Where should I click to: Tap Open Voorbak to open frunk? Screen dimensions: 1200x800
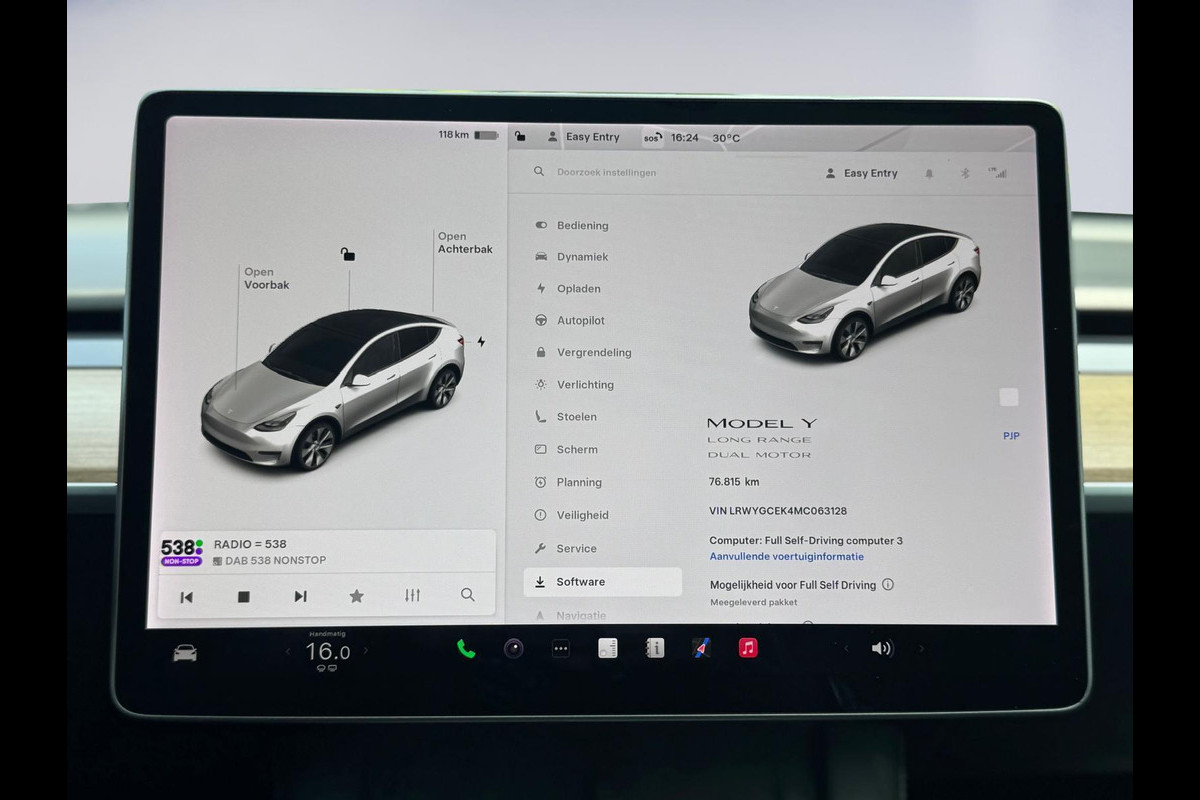267,278
